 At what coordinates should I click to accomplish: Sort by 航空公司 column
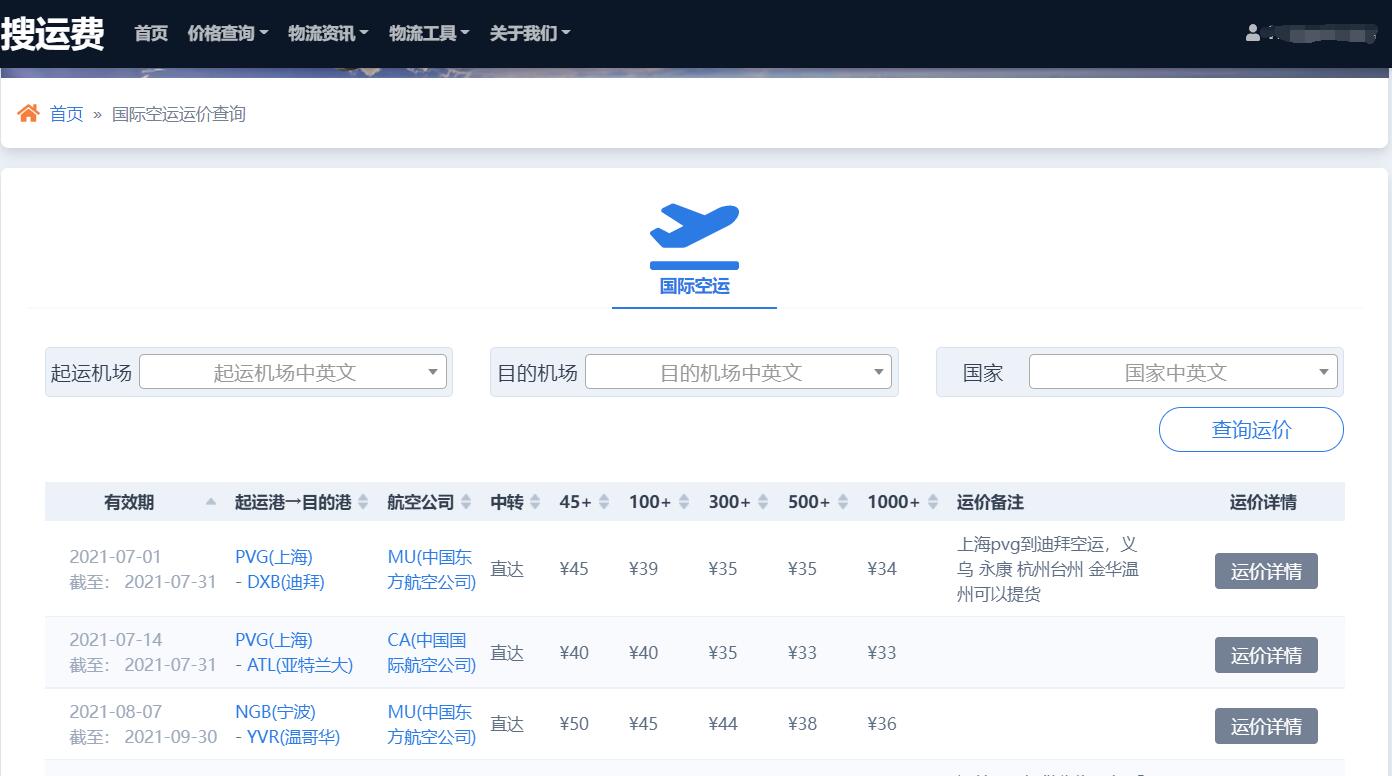[x=466, y=502]
